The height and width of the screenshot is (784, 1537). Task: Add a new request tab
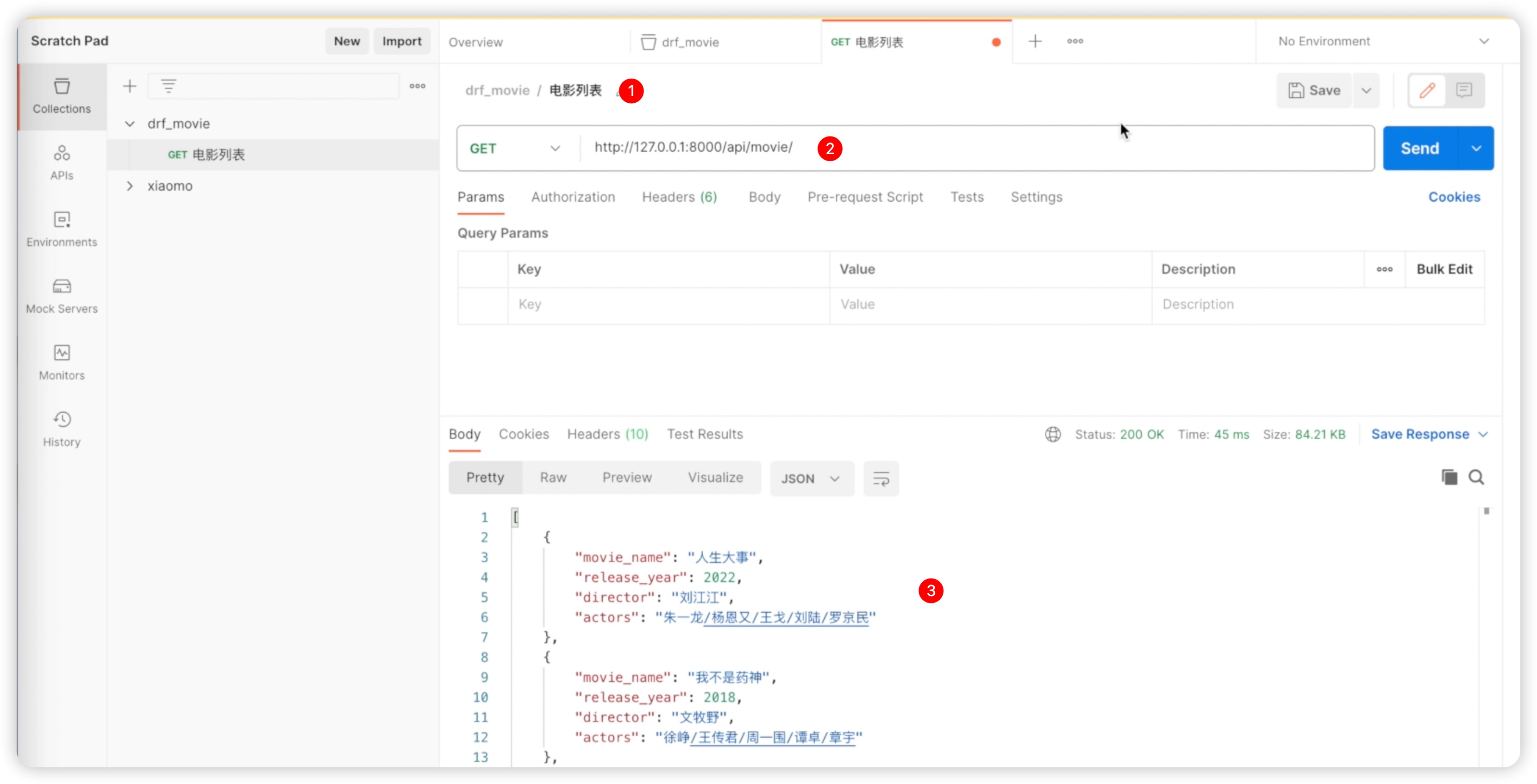(1035, 41)
